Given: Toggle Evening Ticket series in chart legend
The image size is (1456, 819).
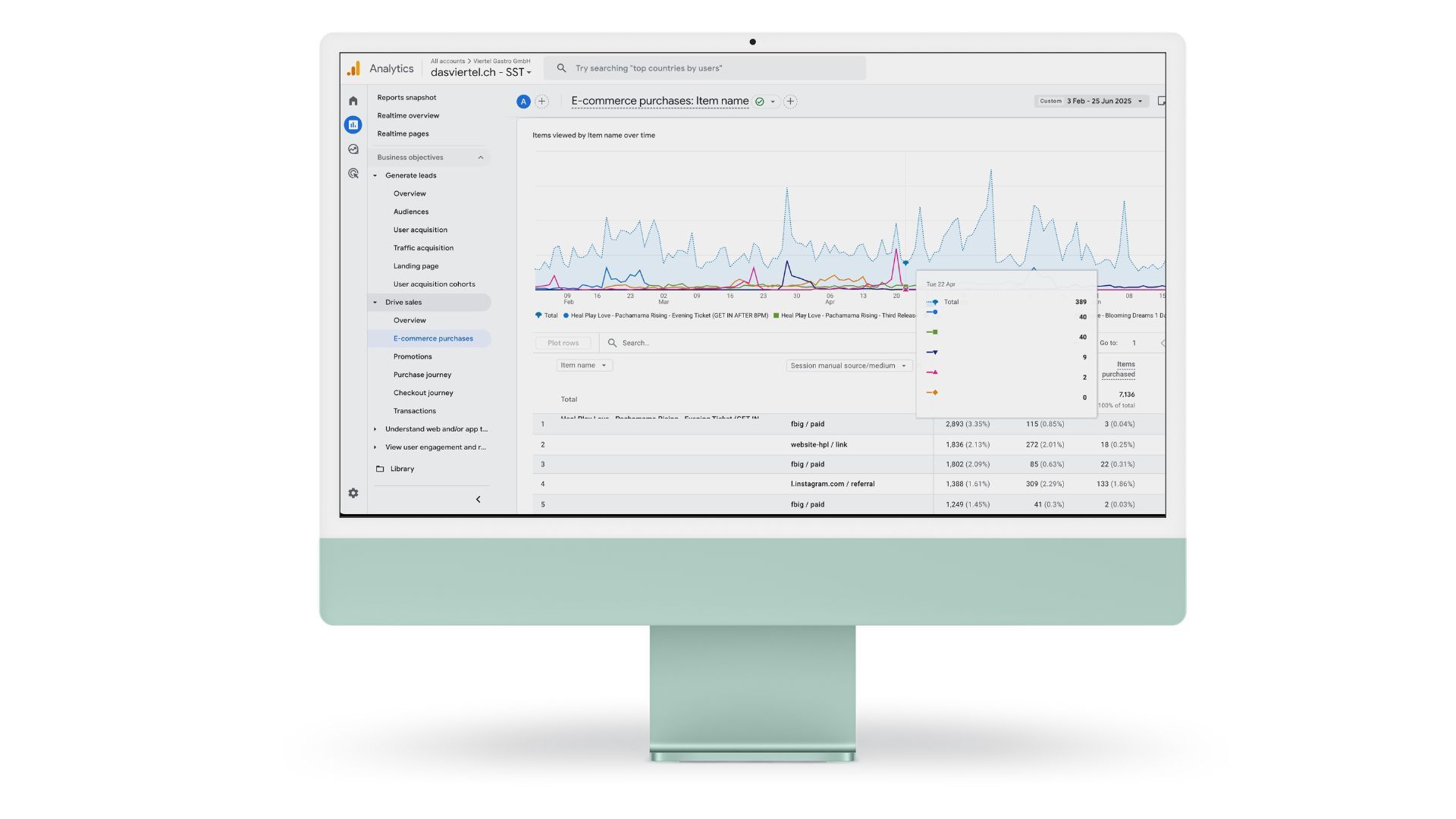Looking at the screenshot, I should (667, 315).
